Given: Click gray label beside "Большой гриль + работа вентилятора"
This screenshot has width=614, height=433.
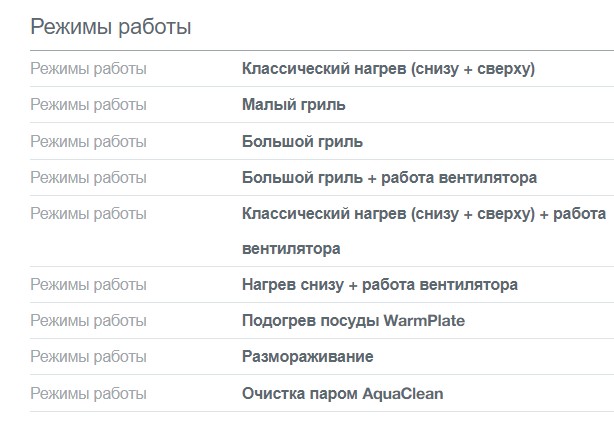Looking at the screenshot, I should click(88, 177).
